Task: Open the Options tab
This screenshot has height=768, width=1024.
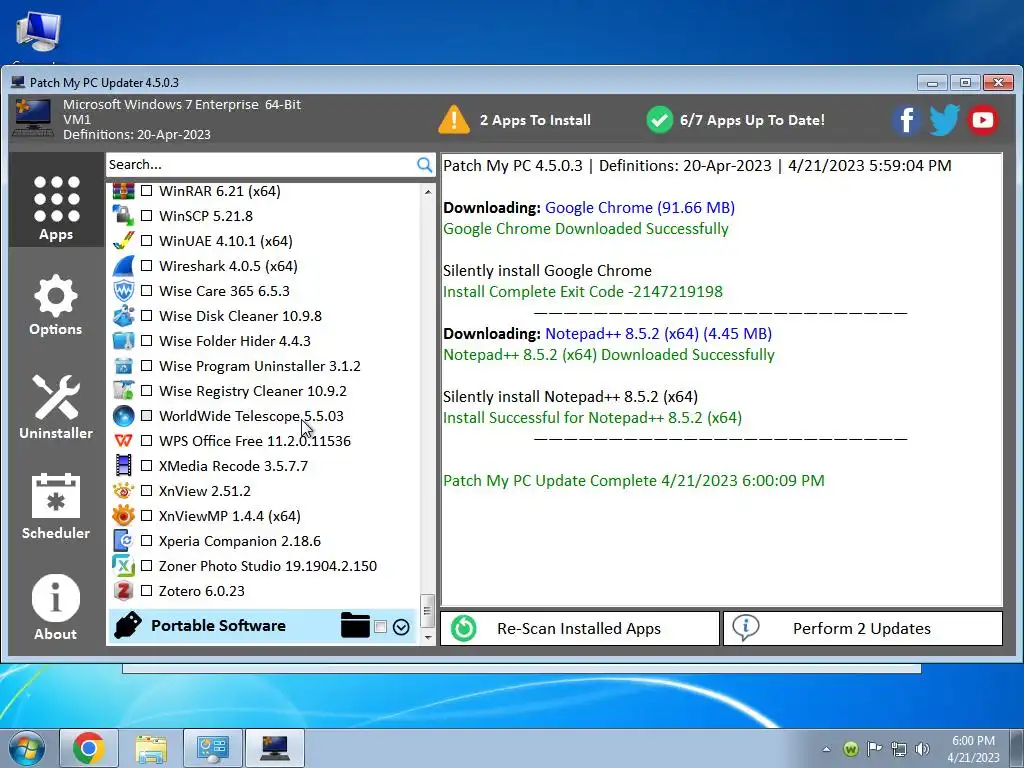Action: click(56, 305)
